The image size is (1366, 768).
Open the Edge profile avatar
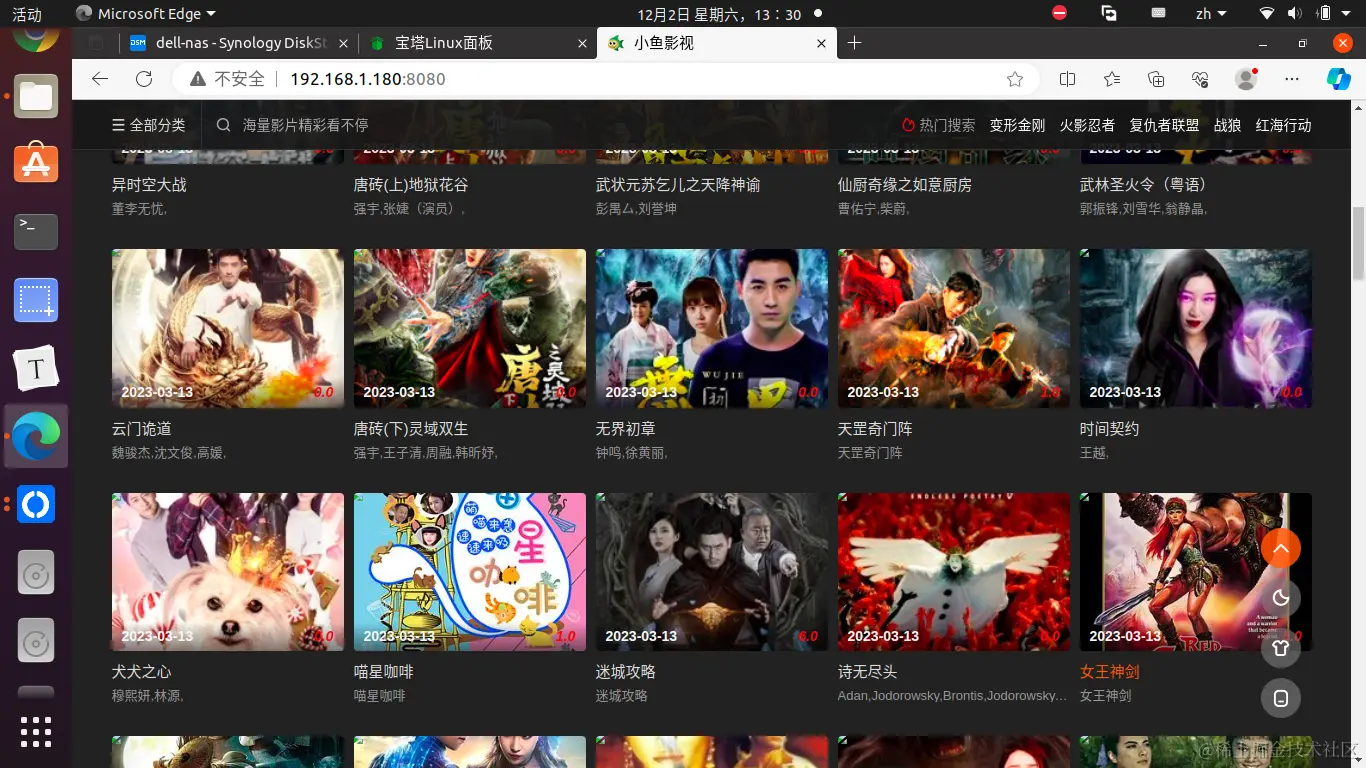pyautogui.click(x=1246, y=79)
